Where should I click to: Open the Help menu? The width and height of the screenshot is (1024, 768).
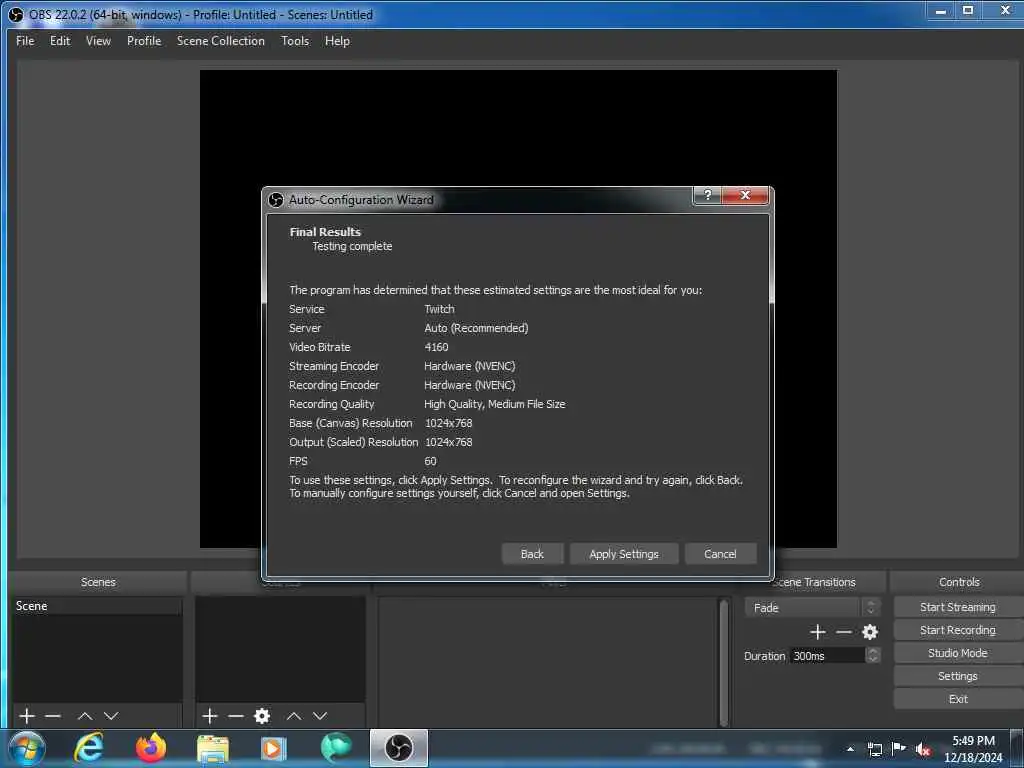(x=337, y=40)
